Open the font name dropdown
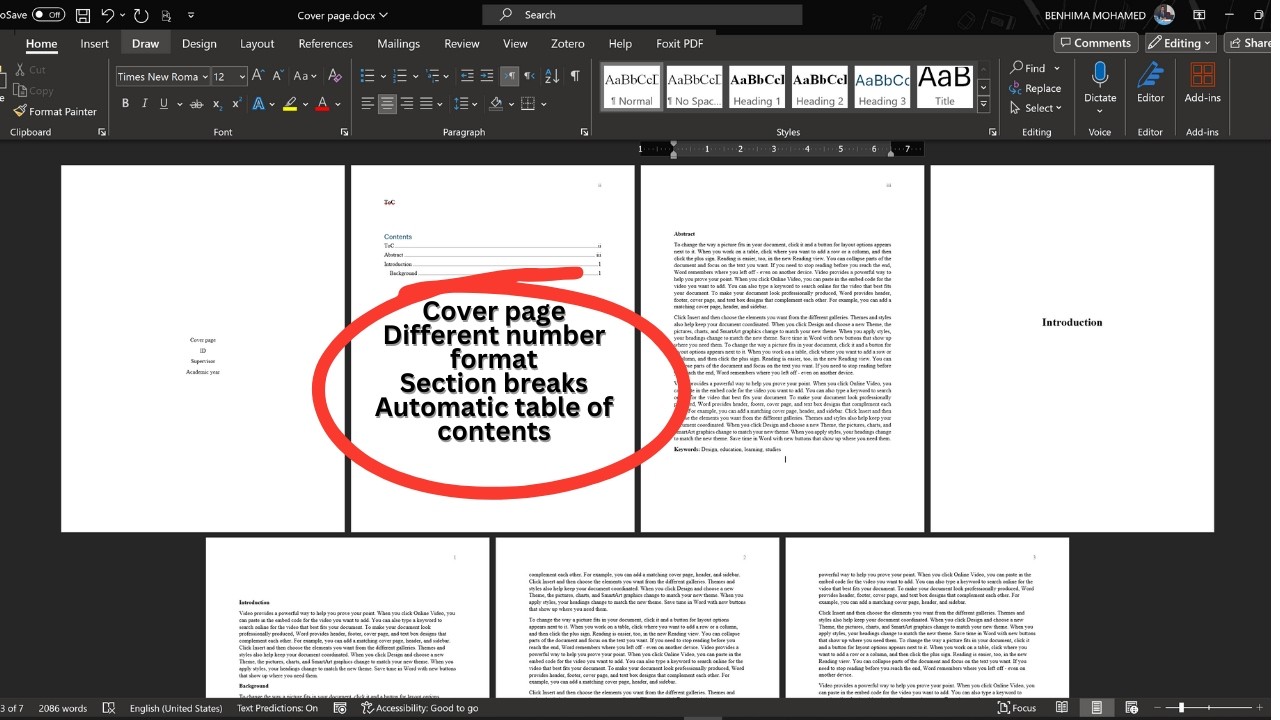The width and height of the screenshot is (1280, 720). [x=205, y=77]
